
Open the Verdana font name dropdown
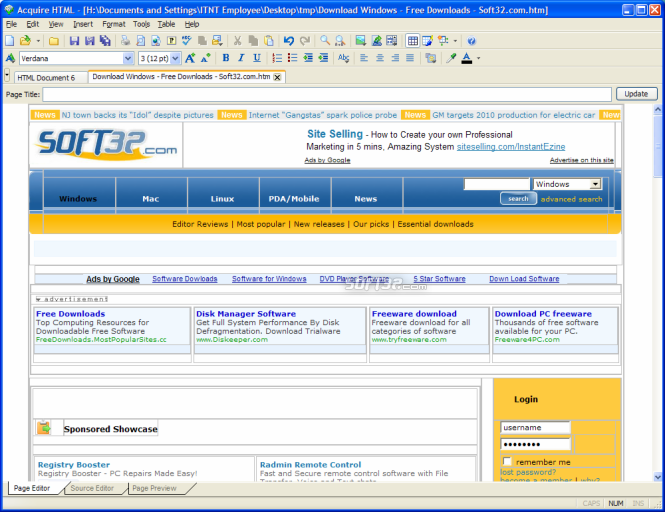[x=128, y=58]
